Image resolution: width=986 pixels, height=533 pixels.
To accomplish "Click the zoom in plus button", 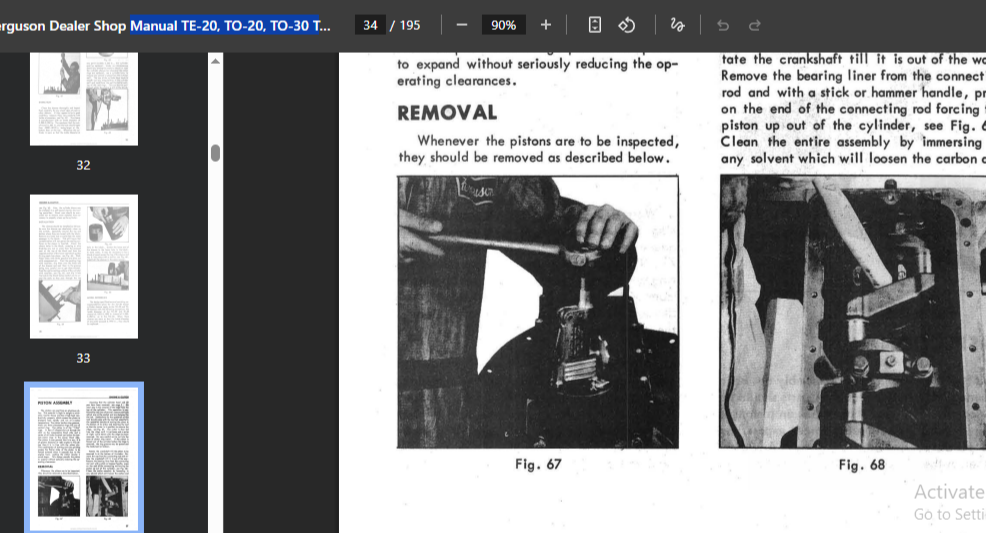I will click(x=545, y=25).
